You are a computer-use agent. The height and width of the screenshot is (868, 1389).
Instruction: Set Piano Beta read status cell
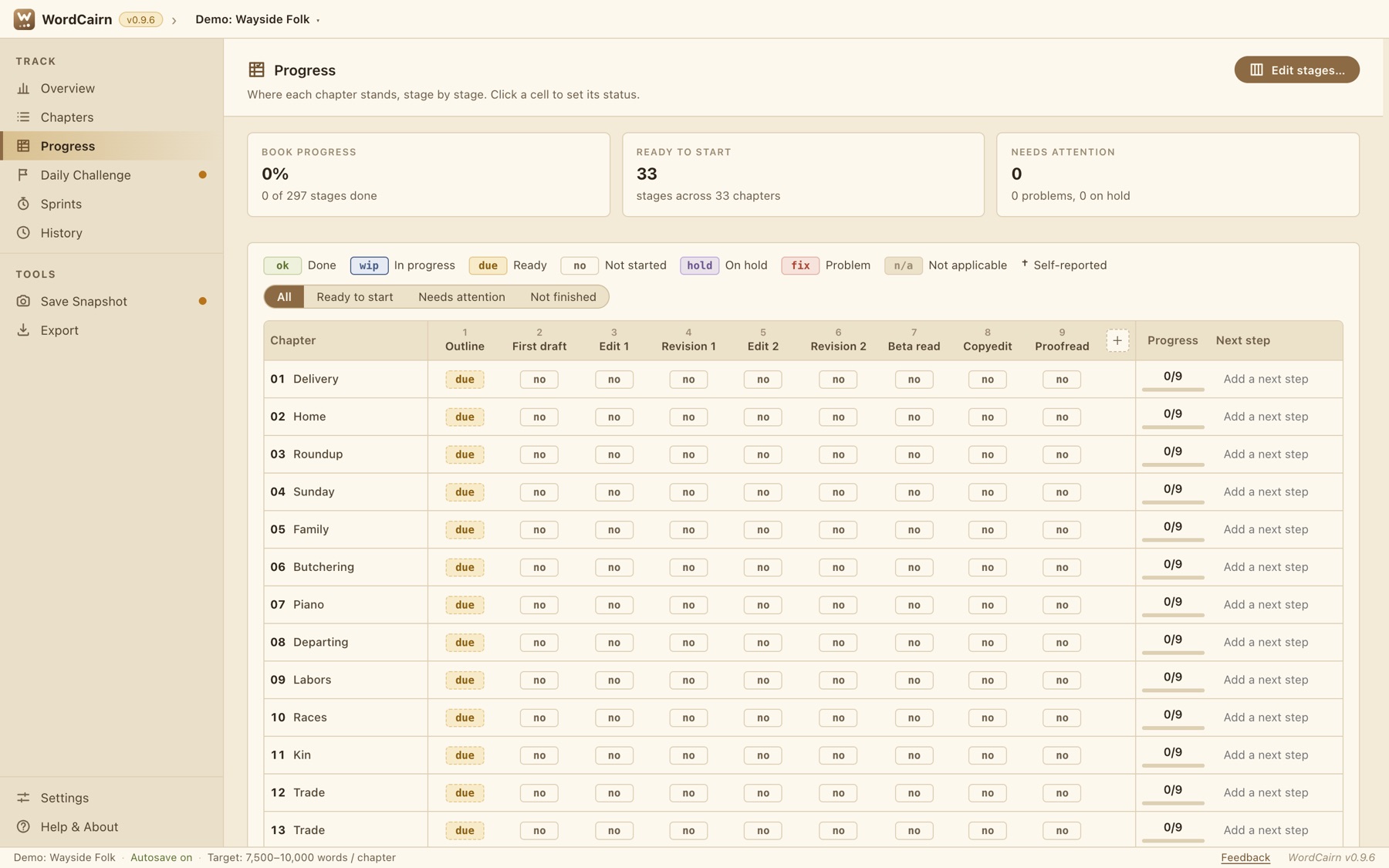pos(914,605)
